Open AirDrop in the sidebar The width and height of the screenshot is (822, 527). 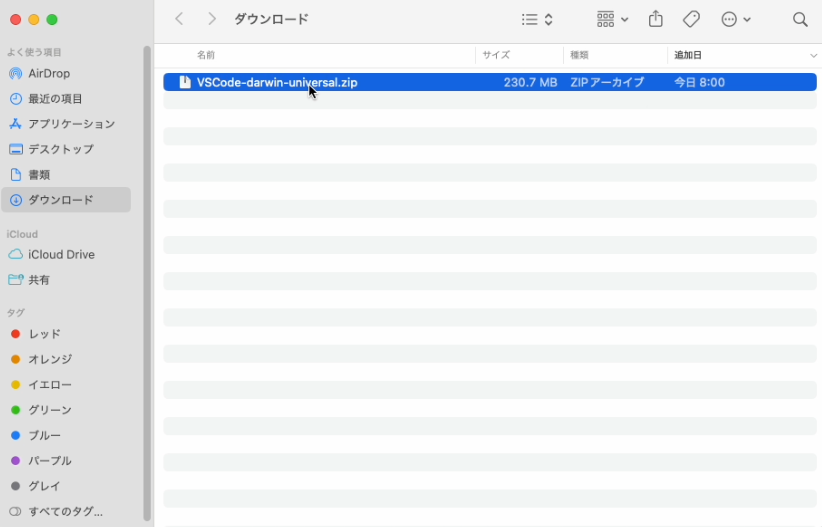[66, 73]
